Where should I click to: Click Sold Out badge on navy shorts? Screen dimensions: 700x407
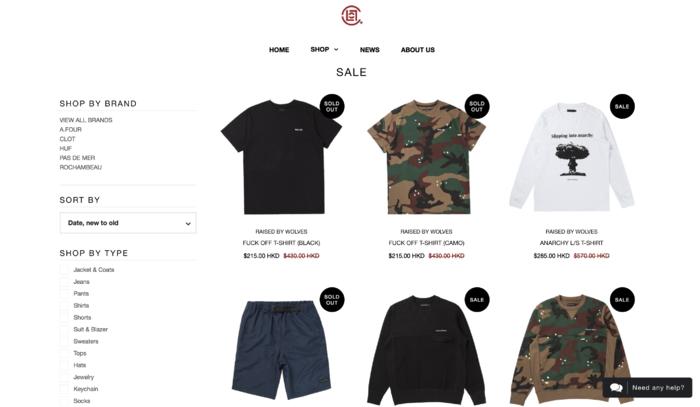tap(332, 299)
